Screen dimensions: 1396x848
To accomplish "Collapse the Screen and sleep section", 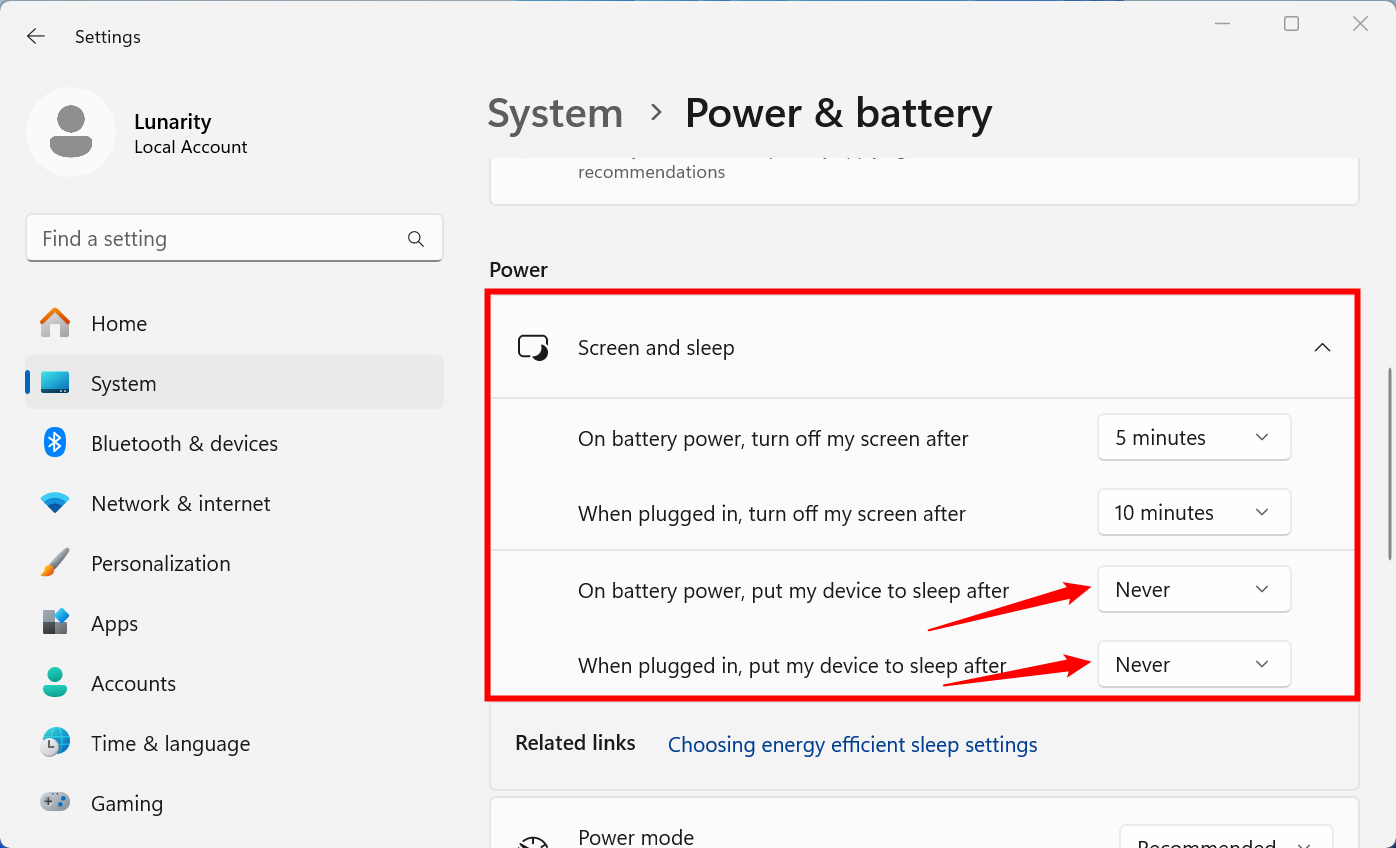I will pyautogui.click(x=1322, y=348).
